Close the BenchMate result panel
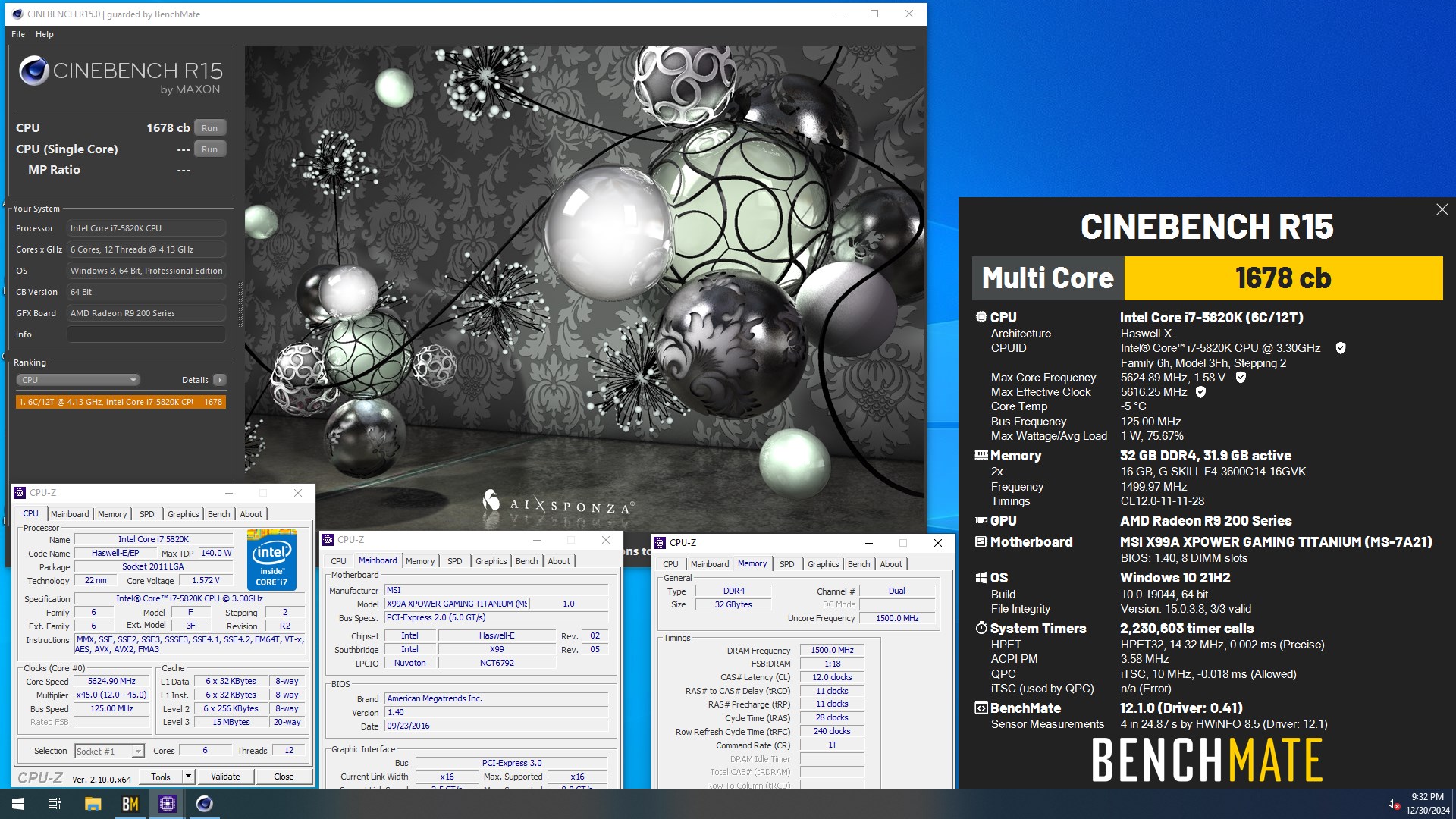Image resolution: width=1456 pixels, height=819 pixels. pos(1442,209)
